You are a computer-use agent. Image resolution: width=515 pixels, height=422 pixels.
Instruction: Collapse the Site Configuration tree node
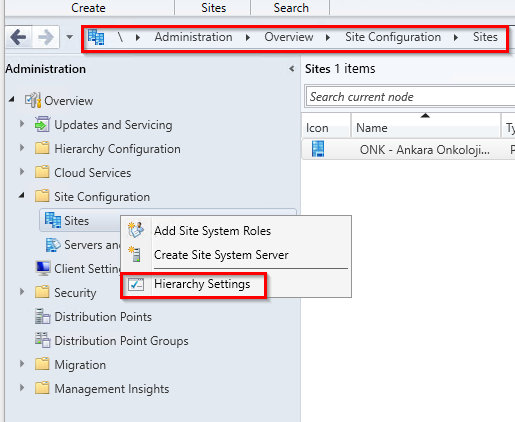point(22,196)
